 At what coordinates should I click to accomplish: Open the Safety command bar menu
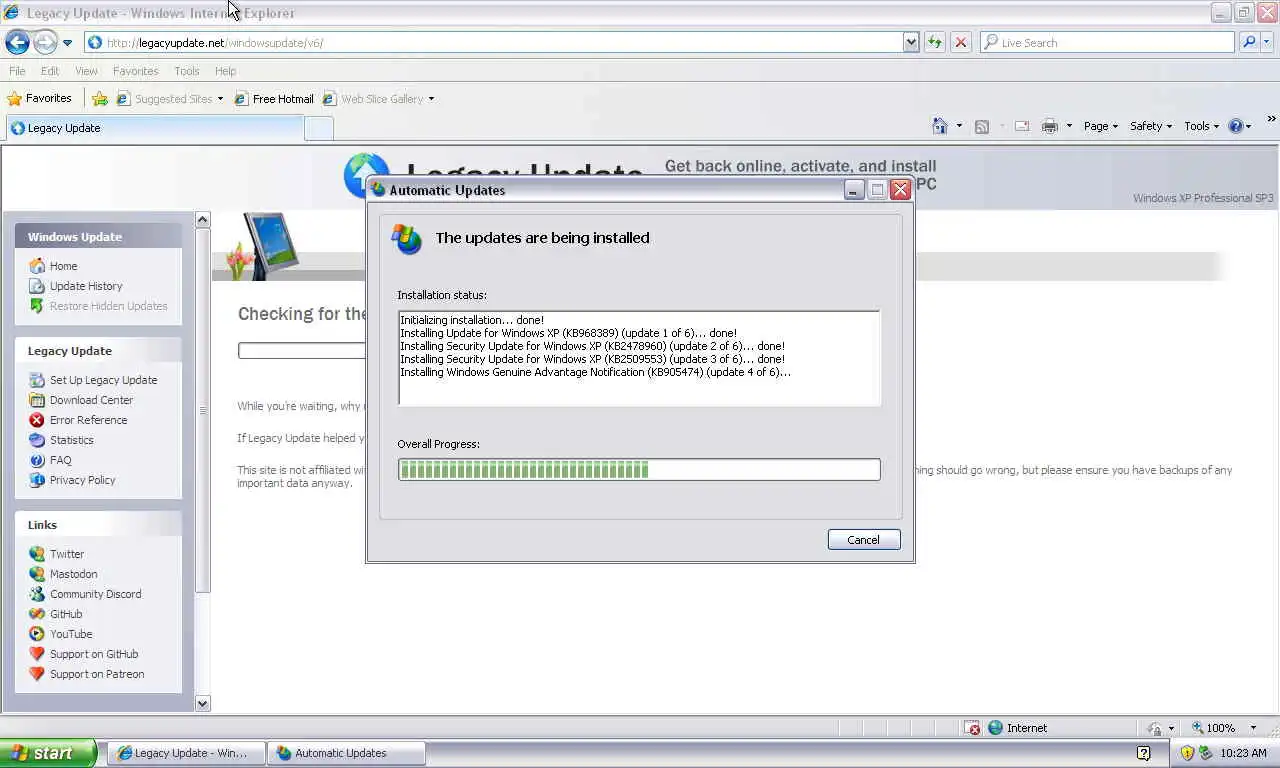tap(1151, 126)
